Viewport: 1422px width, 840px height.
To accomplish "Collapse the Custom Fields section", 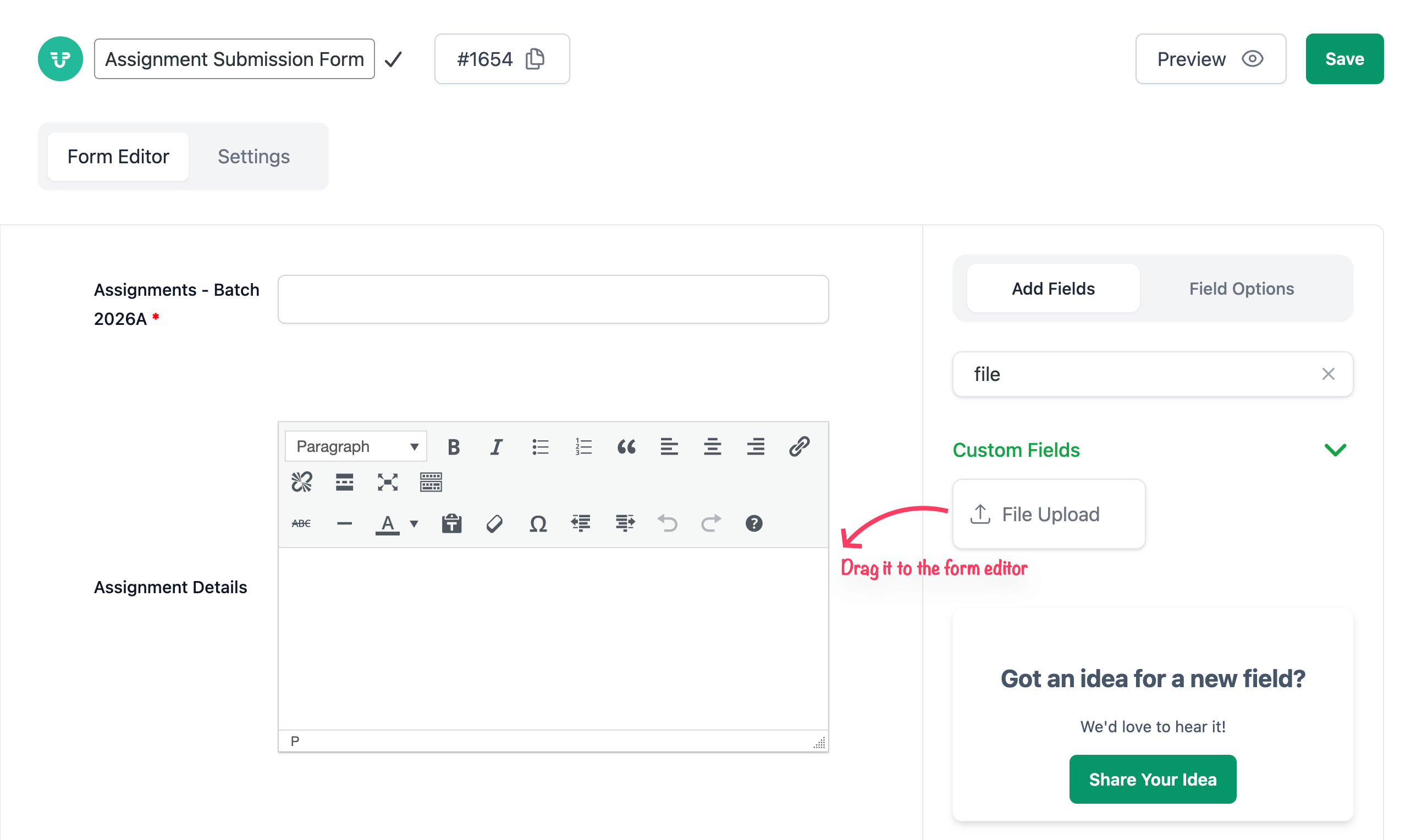I will [x=1337, y=450].
